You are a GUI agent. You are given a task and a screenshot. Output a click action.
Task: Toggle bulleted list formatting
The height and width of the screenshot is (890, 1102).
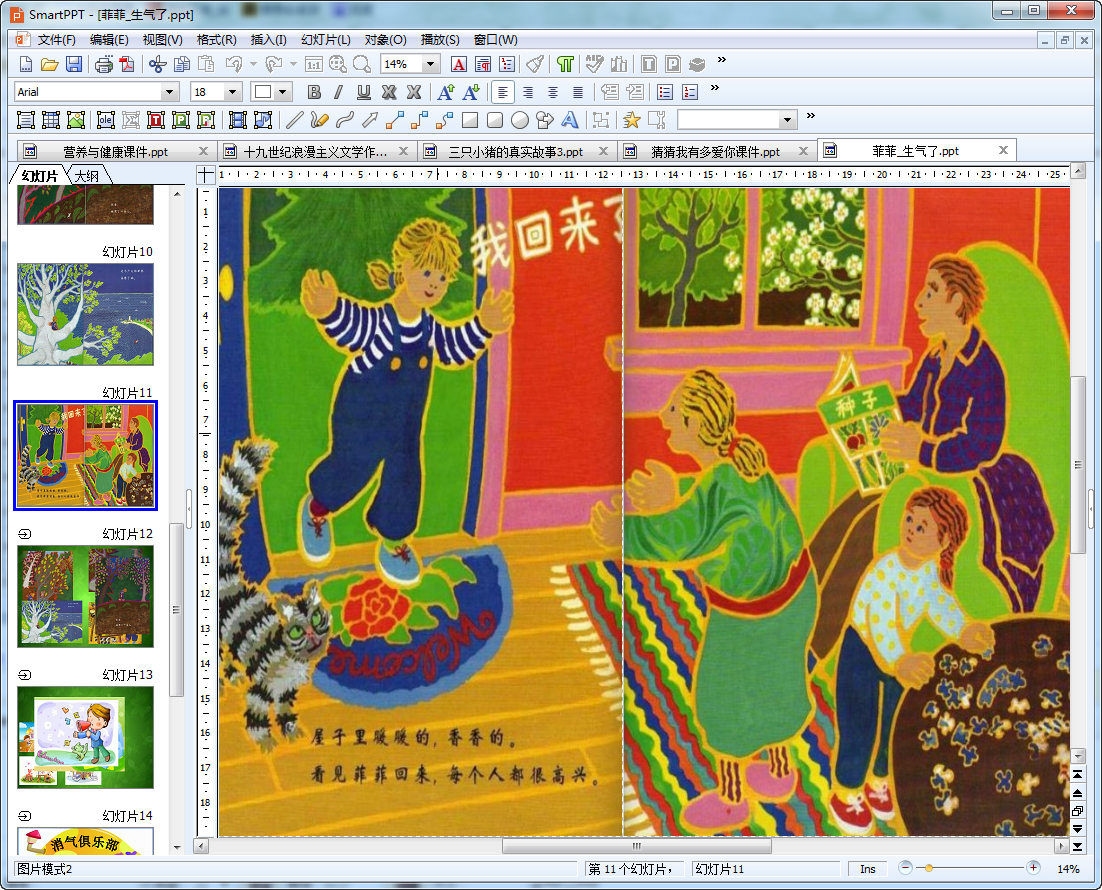point(665,92)
